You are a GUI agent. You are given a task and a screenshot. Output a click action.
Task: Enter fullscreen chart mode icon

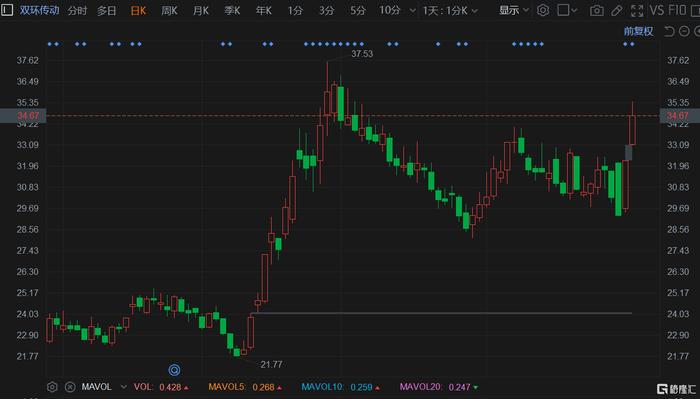click(x=637, y=11)
